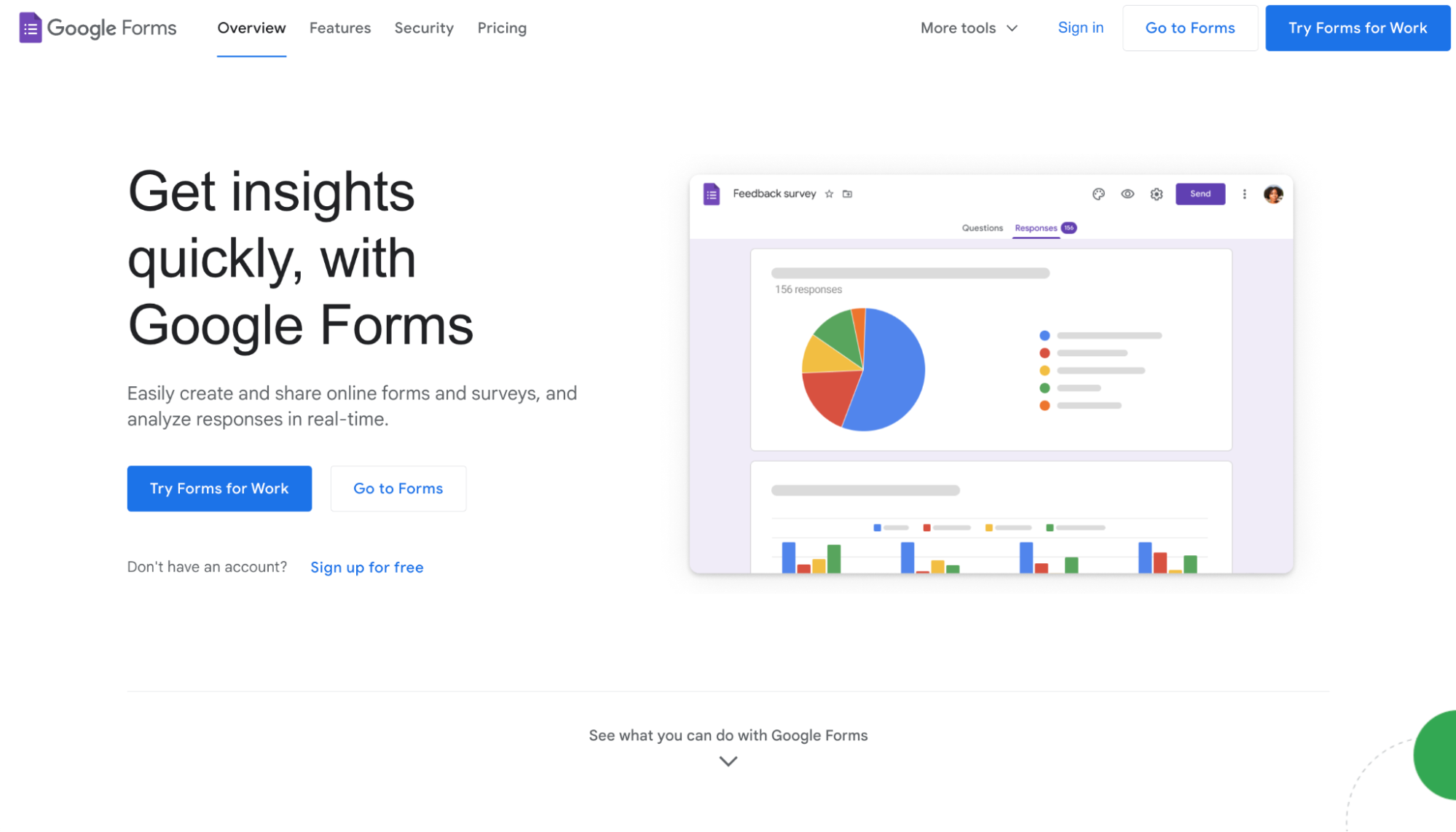Screen dimensions: 1456x832
Task: Click Go to Forms outlined button
Action: (398, 488)
